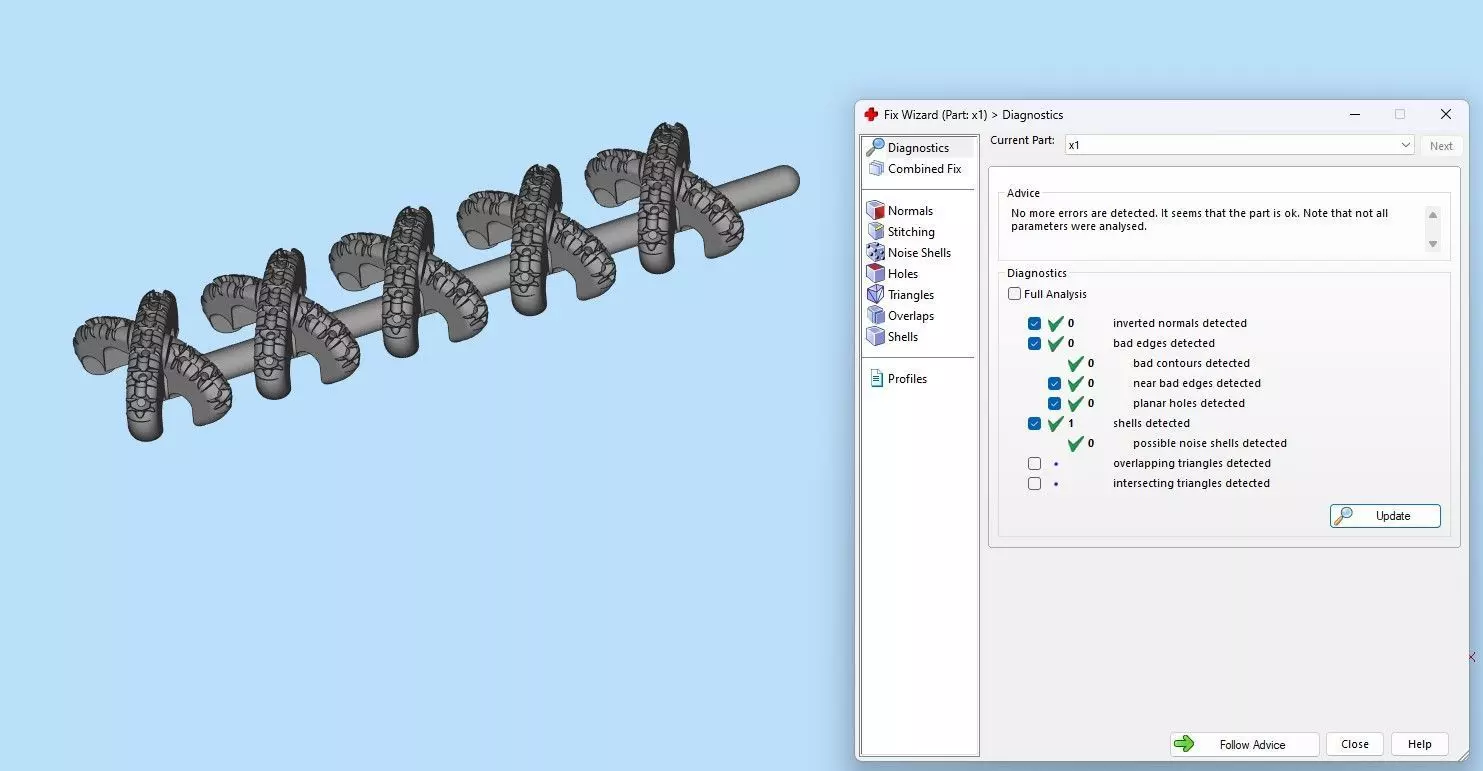Click green checkmark next to shells detected
The height and width of the screenshot is (771, 1483).
tap(1055, 423)
